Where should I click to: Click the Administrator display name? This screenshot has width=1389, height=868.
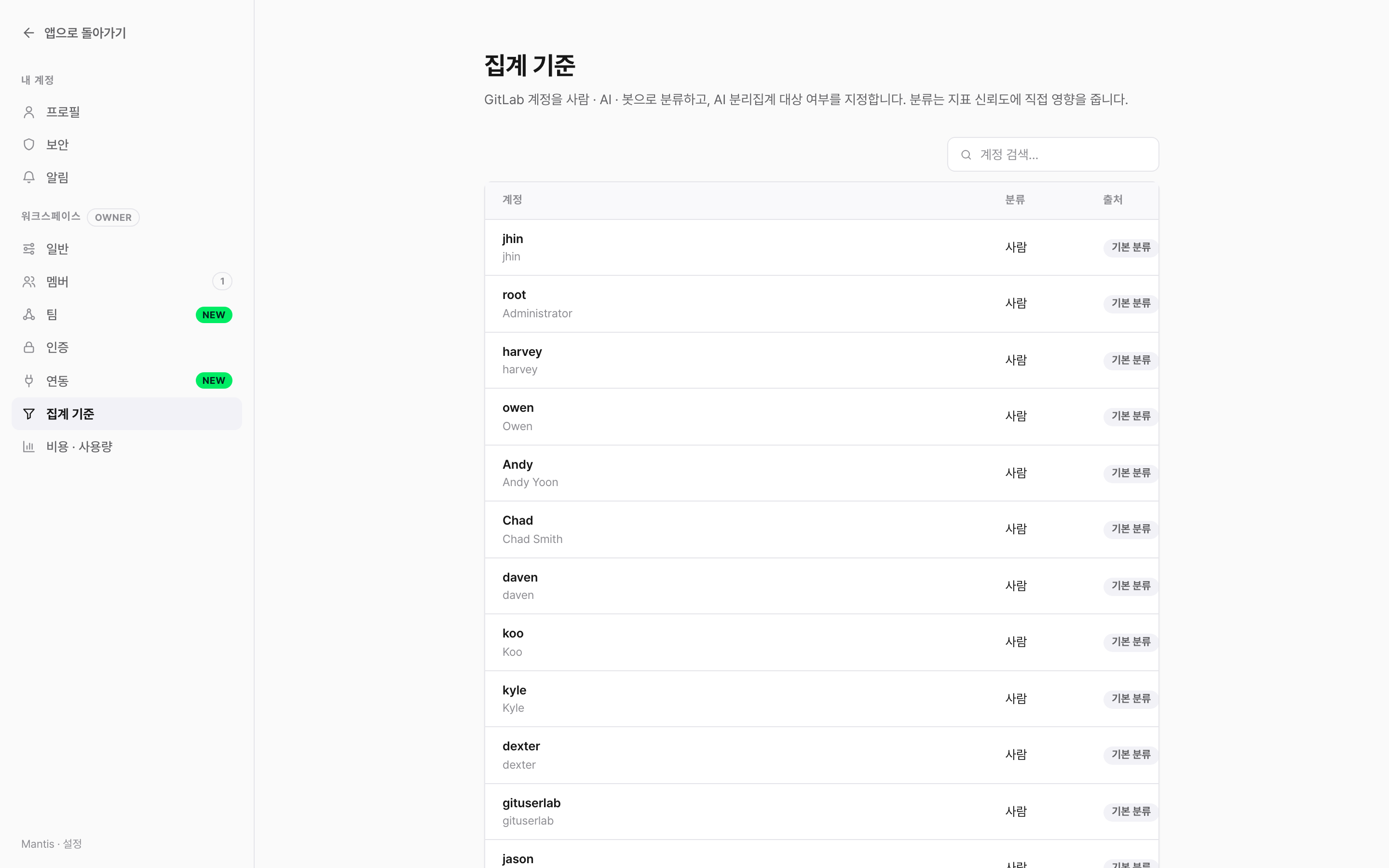click(537, 313)
